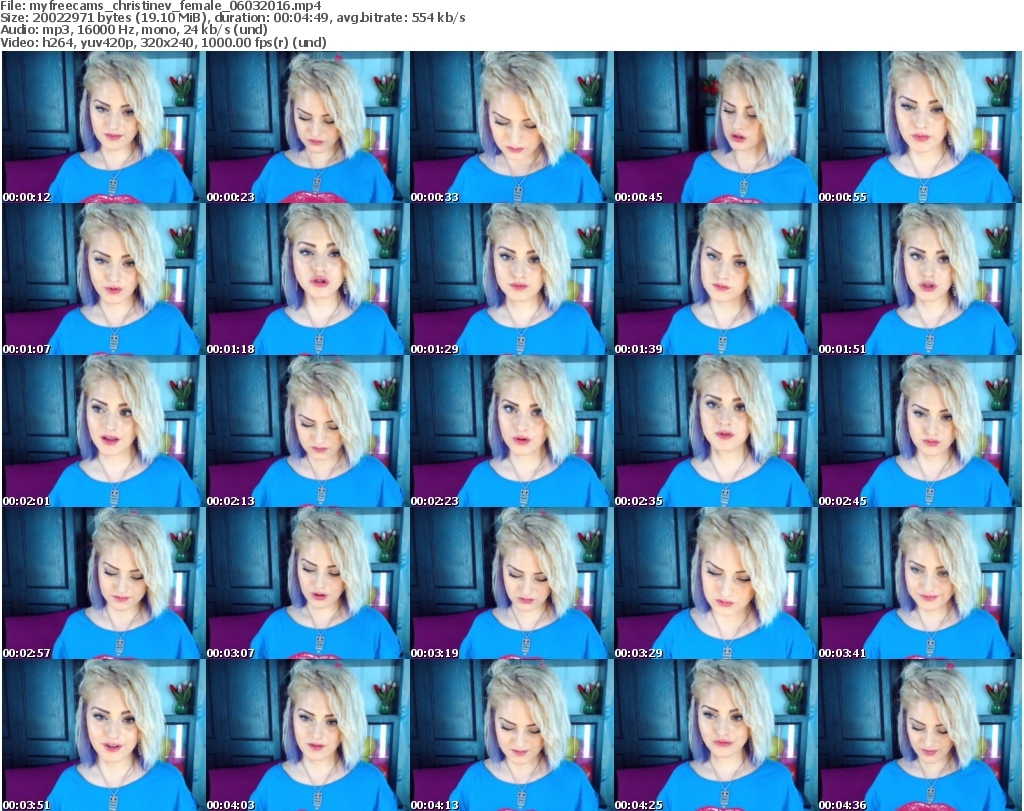Click the frame timestamped 00:03:19
The image size is (1024, 811).
(511, 583)
